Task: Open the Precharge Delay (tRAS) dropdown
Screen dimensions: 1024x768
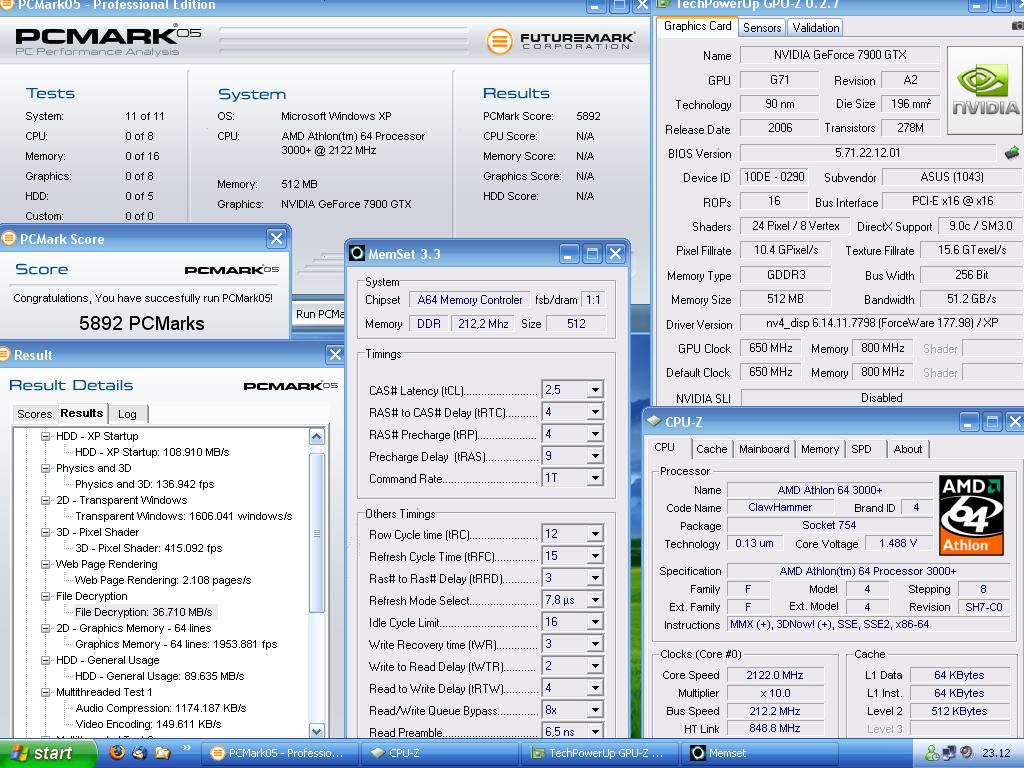Action: [595, 456]
